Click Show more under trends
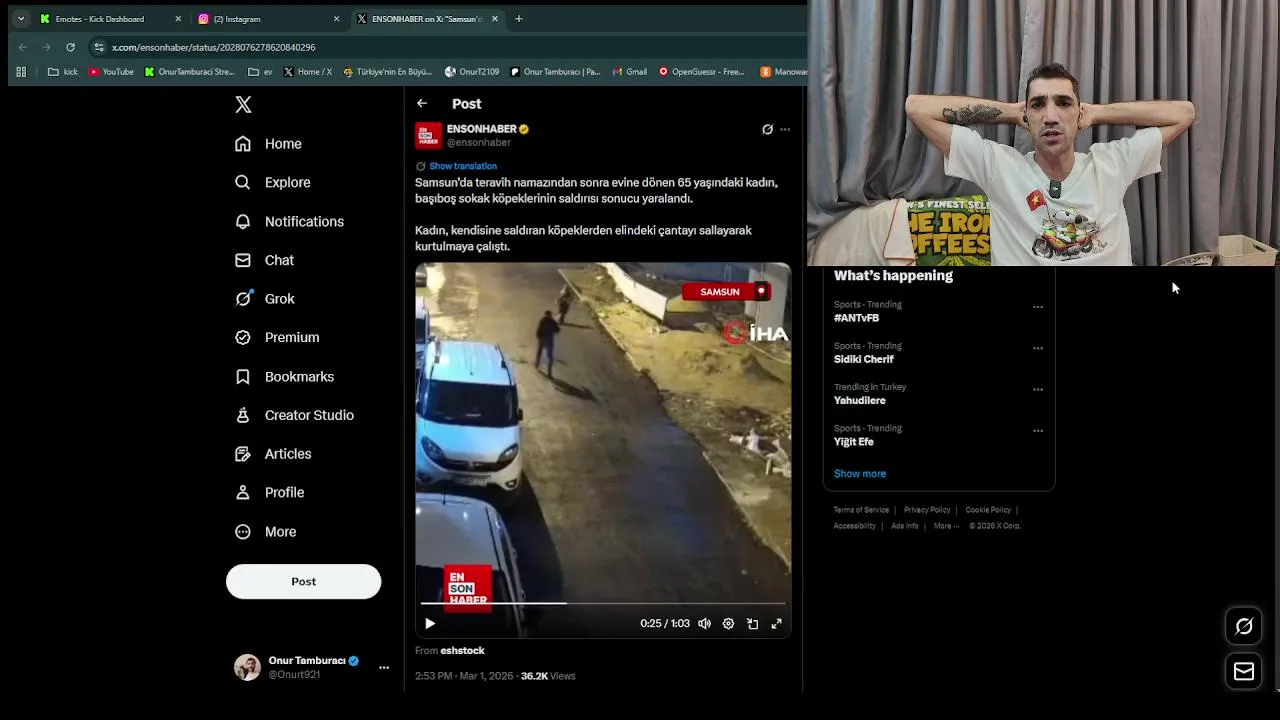The width and height of the screenshot is (1280, 720). pos(860,474)
